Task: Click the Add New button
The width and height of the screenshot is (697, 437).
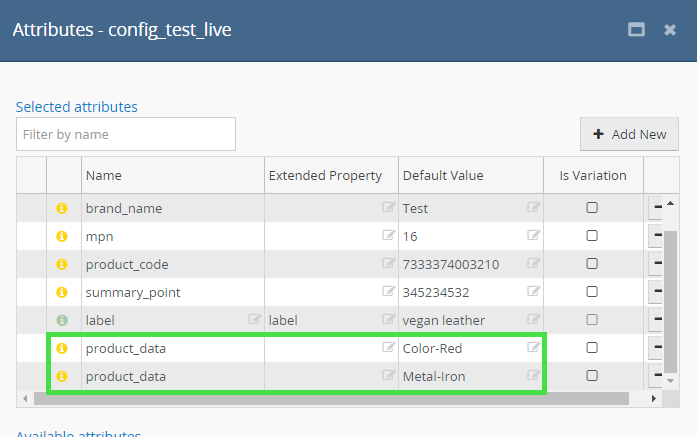Action: [629, 134]
